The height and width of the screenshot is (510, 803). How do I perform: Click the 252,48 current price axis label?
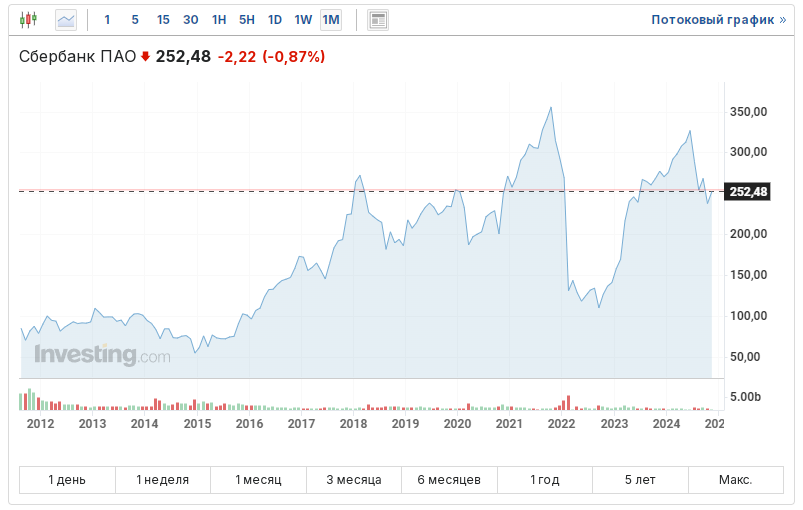tap(748, 192)
